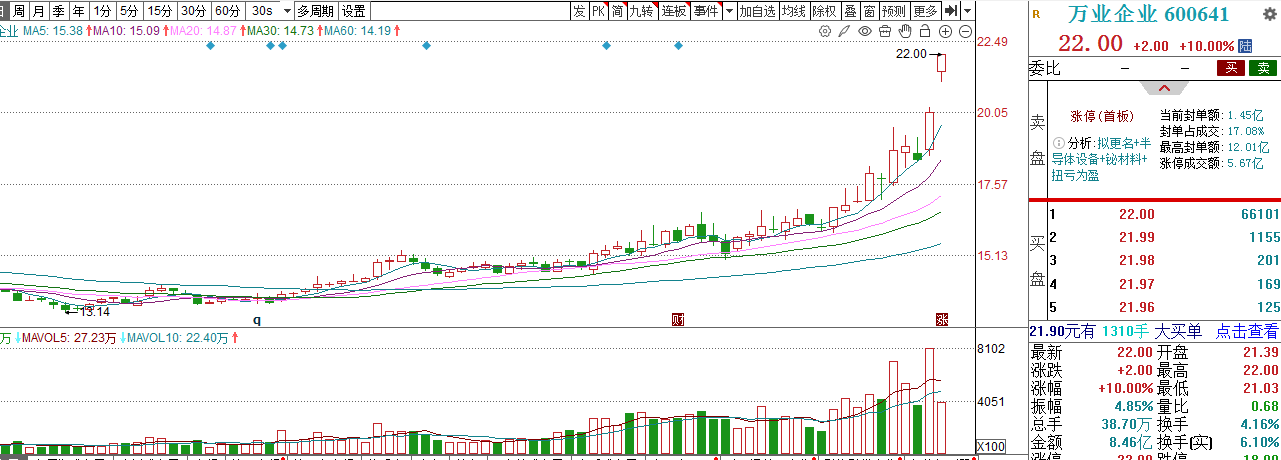Click the 除权 ex-rights button
Screen dimensions: 1281x460
[824, 11]
